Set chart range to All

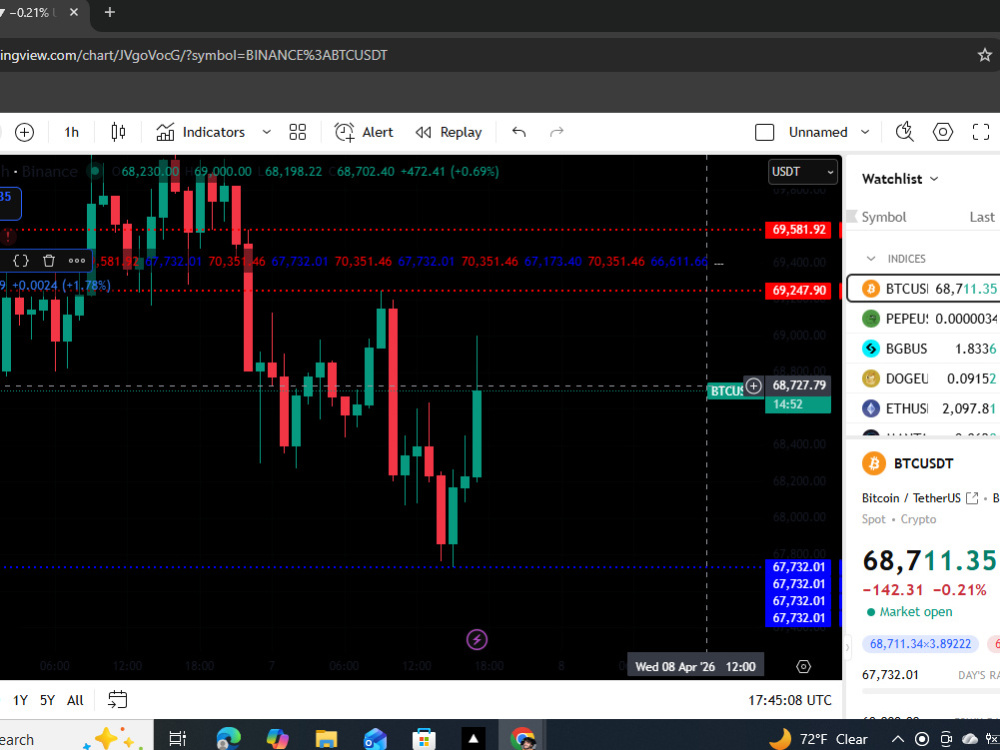click(x=75, y=700)
